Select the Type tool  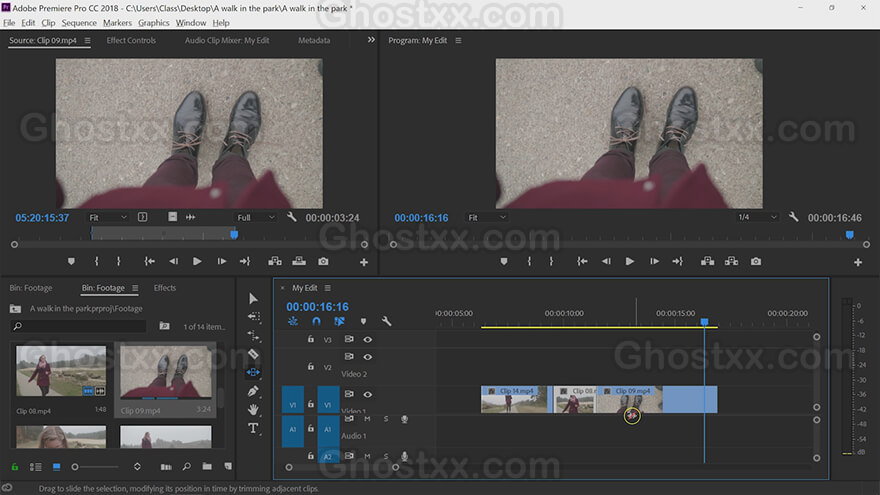[x=253, y=428]
